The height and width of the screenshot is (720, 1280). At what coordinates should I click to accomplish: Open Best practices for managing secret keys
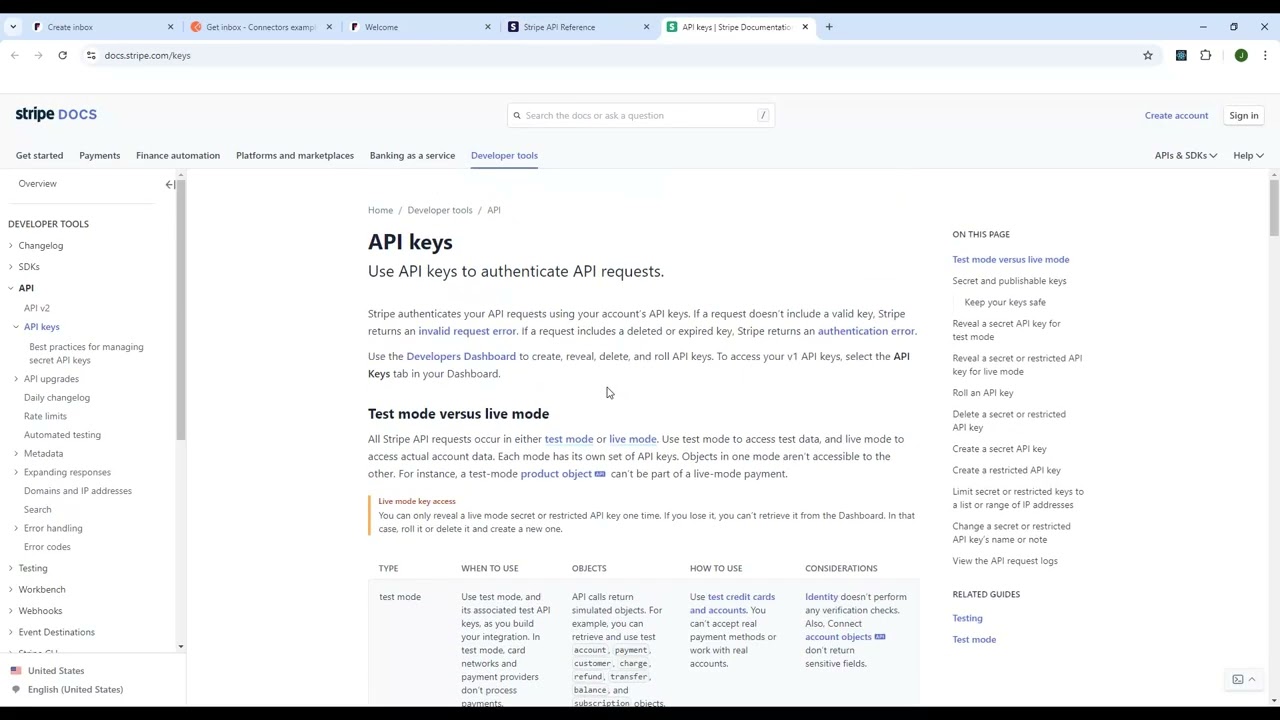click(86, 354)
